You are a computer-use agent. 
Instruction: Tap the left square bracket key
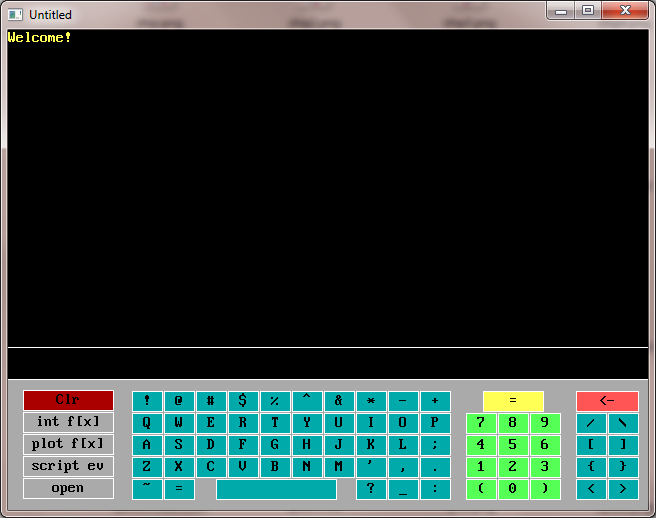pyautogui.click(x=591, y=445)
